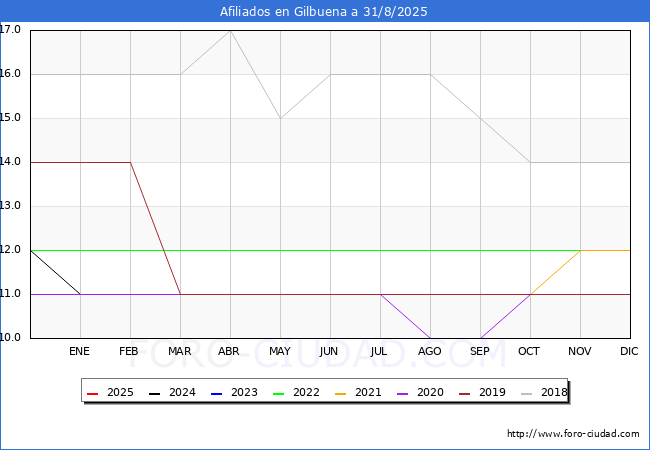The image size is (650, 450).
Task: Click the OCT month axis label
Action: (529, 351)
